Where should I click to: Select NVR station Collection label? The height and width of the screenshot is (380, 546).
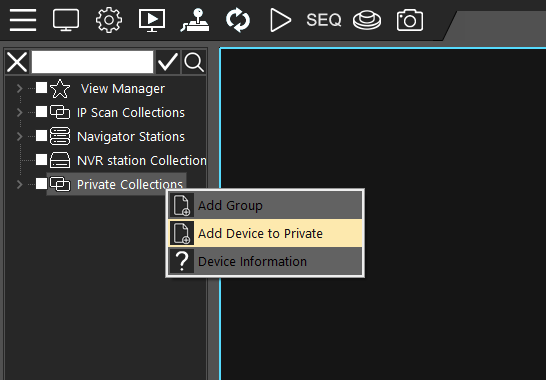coord(141,161)
